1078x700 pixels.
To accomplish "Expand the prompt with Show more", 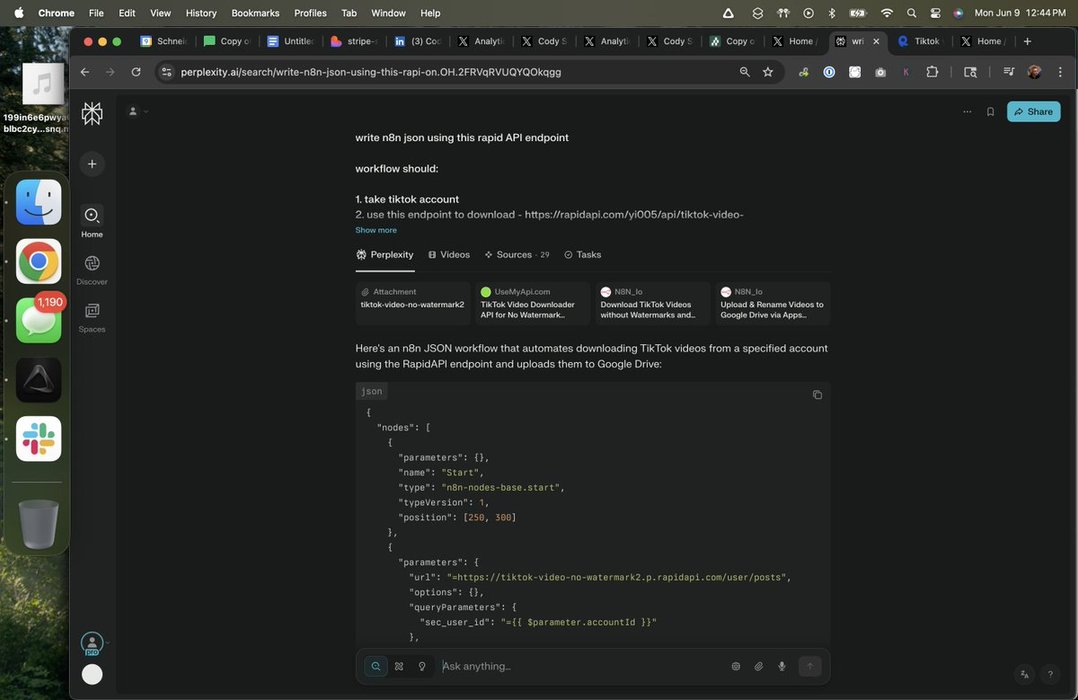I will 375,230.
